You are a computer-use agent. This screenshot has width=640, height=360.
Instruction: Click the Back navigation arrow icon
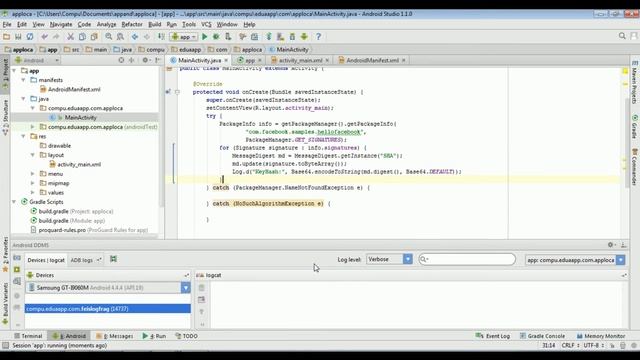(135, 37)
